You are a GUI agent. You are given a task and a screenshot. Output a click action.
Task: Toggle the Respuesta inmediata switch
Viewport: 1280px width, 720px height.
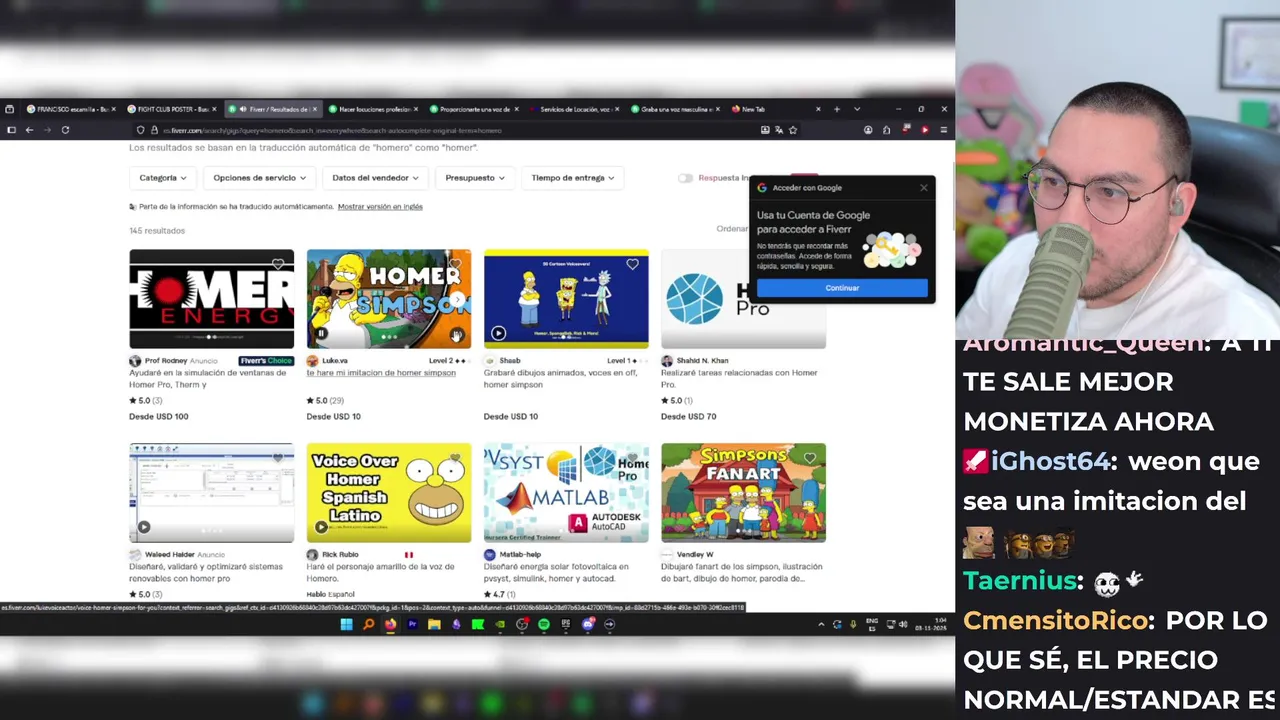[685, 178]
